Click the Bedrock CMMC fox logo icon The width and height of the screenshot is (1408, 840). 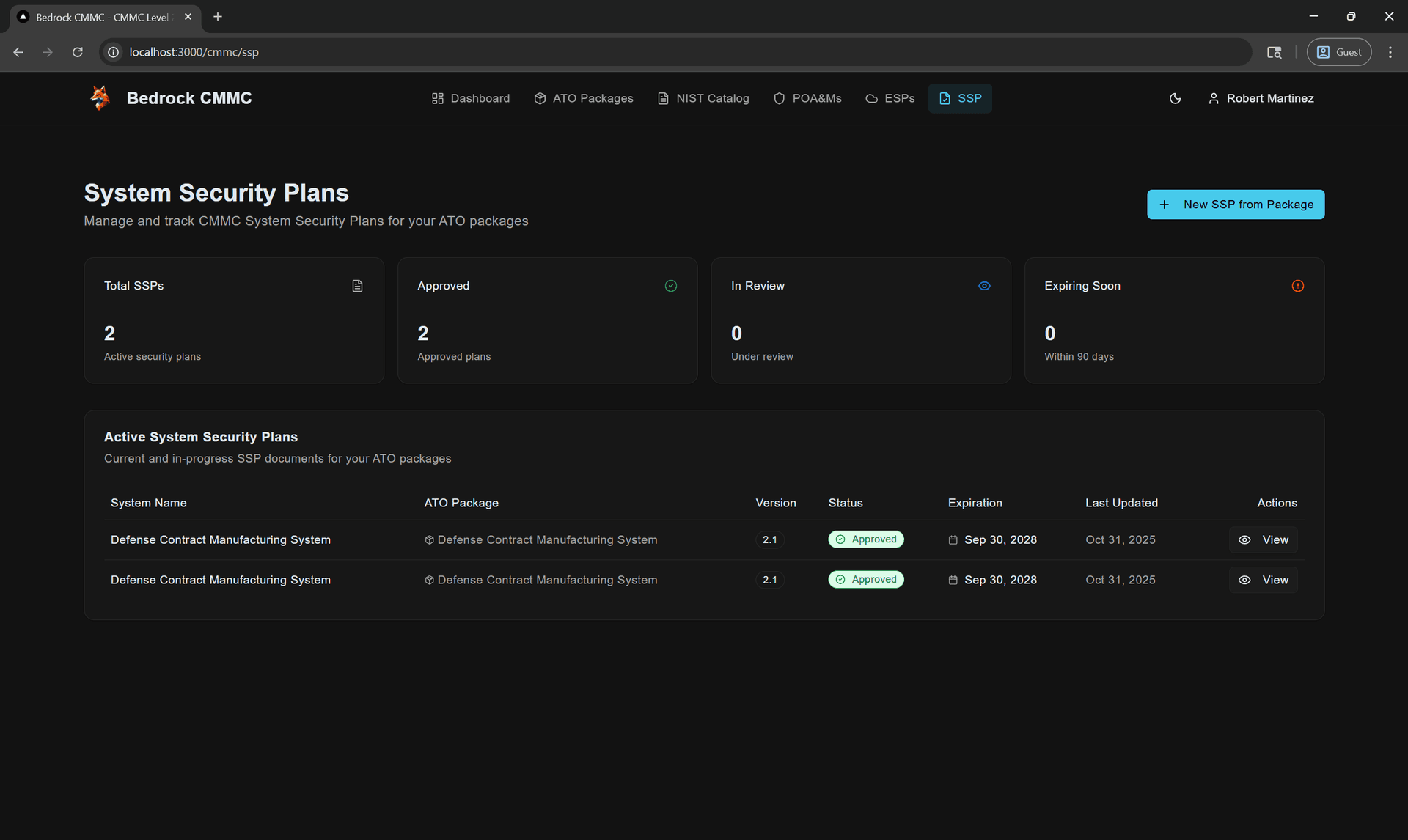point(100,97)
